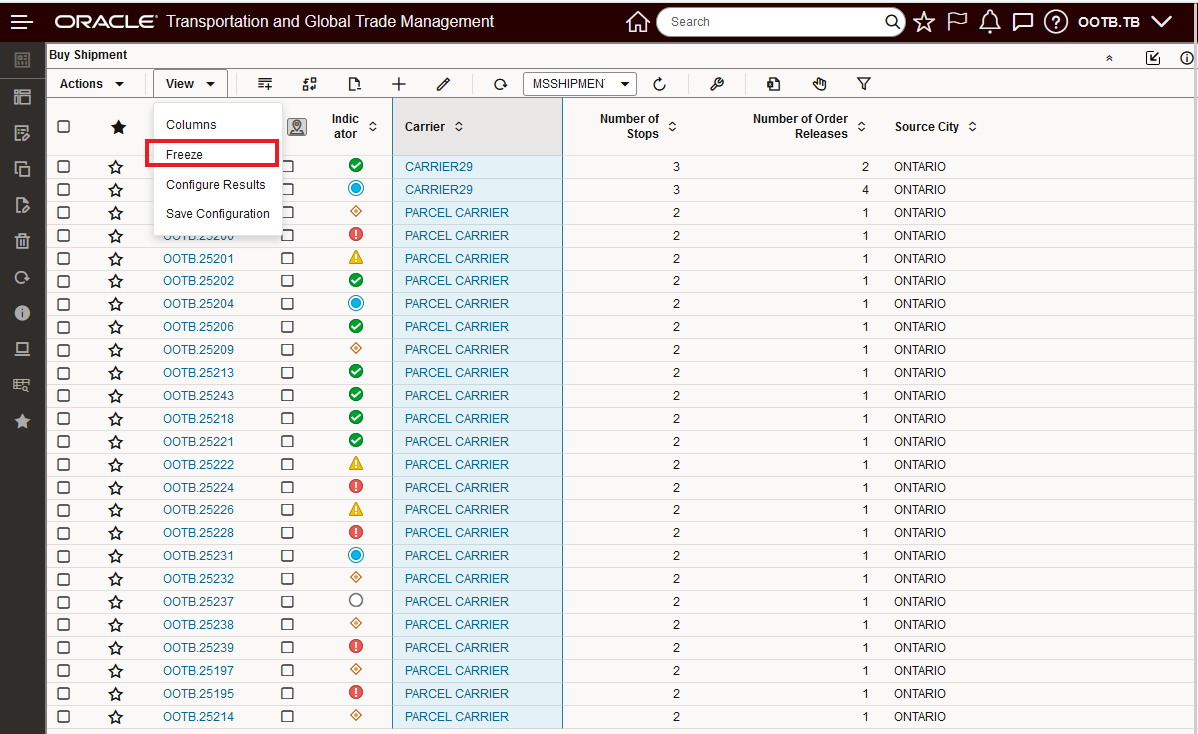
Task: Open the hamburger navigation menu
Action: 21,22
